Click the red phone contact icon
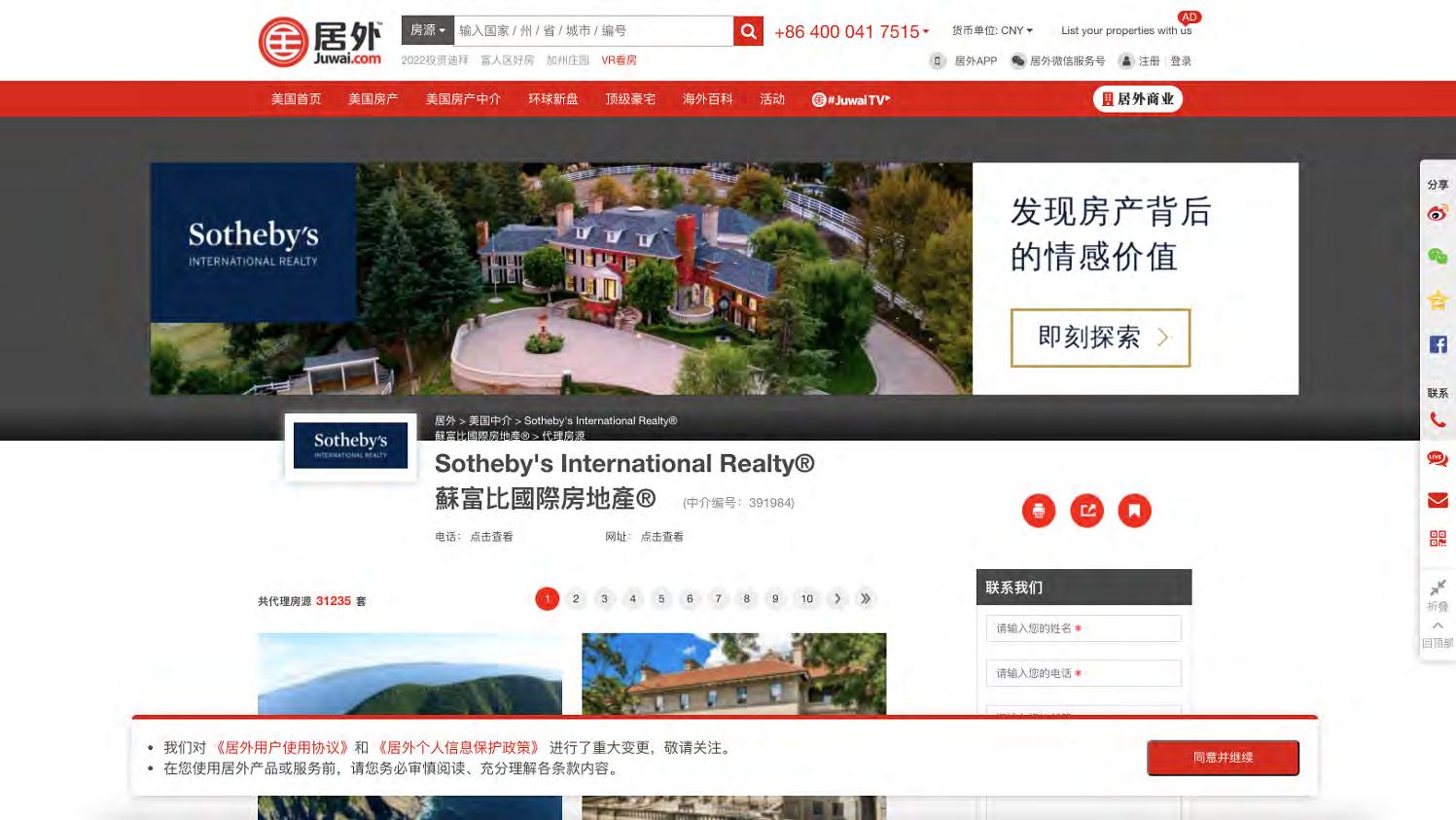 1438,420
